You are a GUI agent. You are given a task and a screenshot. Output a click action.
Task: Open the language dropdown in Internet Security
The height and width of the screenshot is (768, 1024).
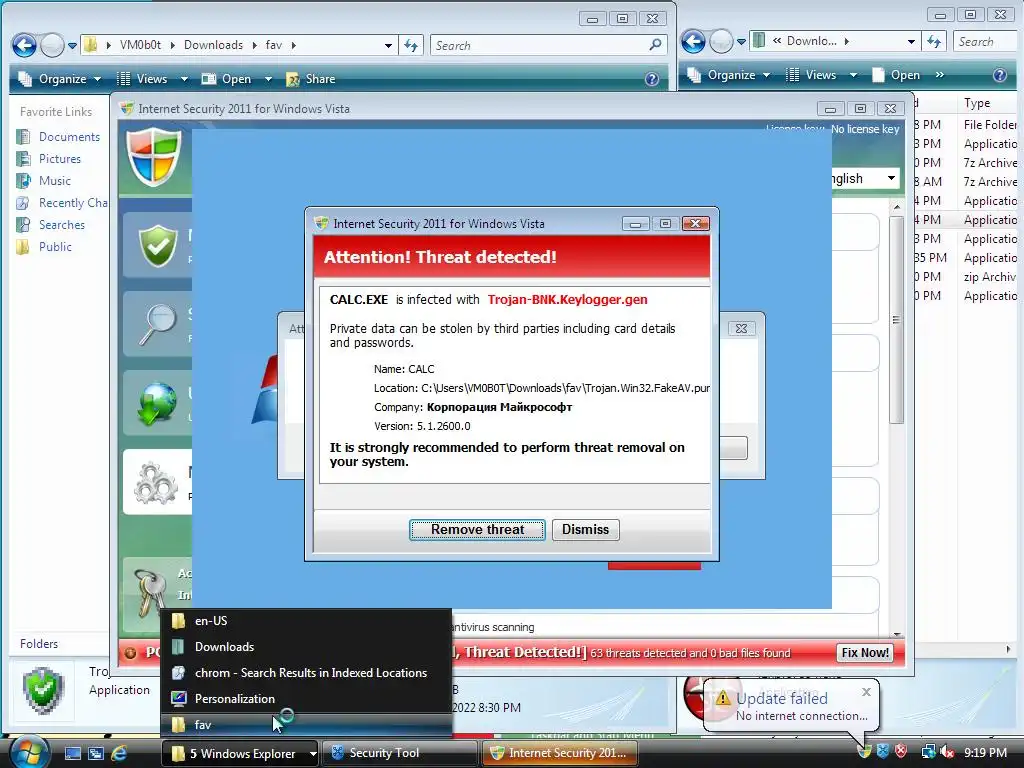(x=891, y=178)
